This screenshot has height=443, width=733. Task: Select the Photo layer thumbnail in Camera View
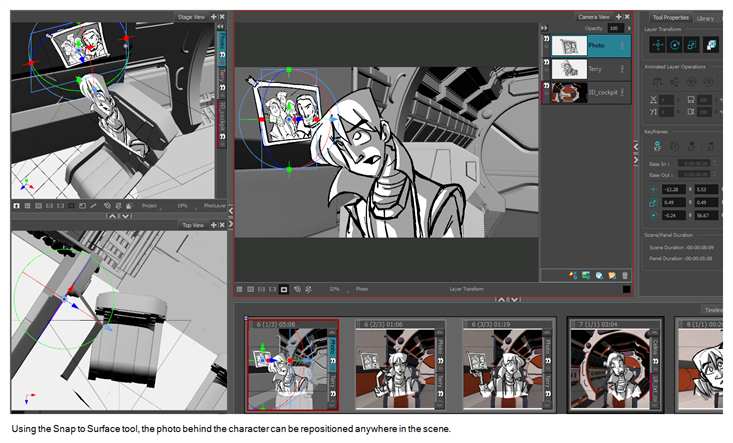tap(571, 46)
